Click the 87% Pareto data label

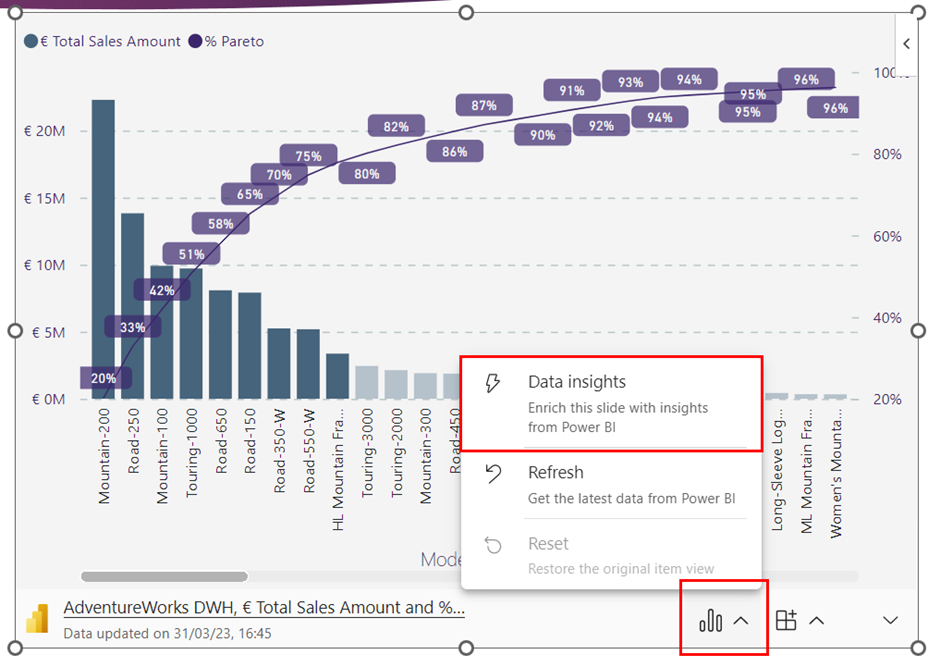pos(484,105)
